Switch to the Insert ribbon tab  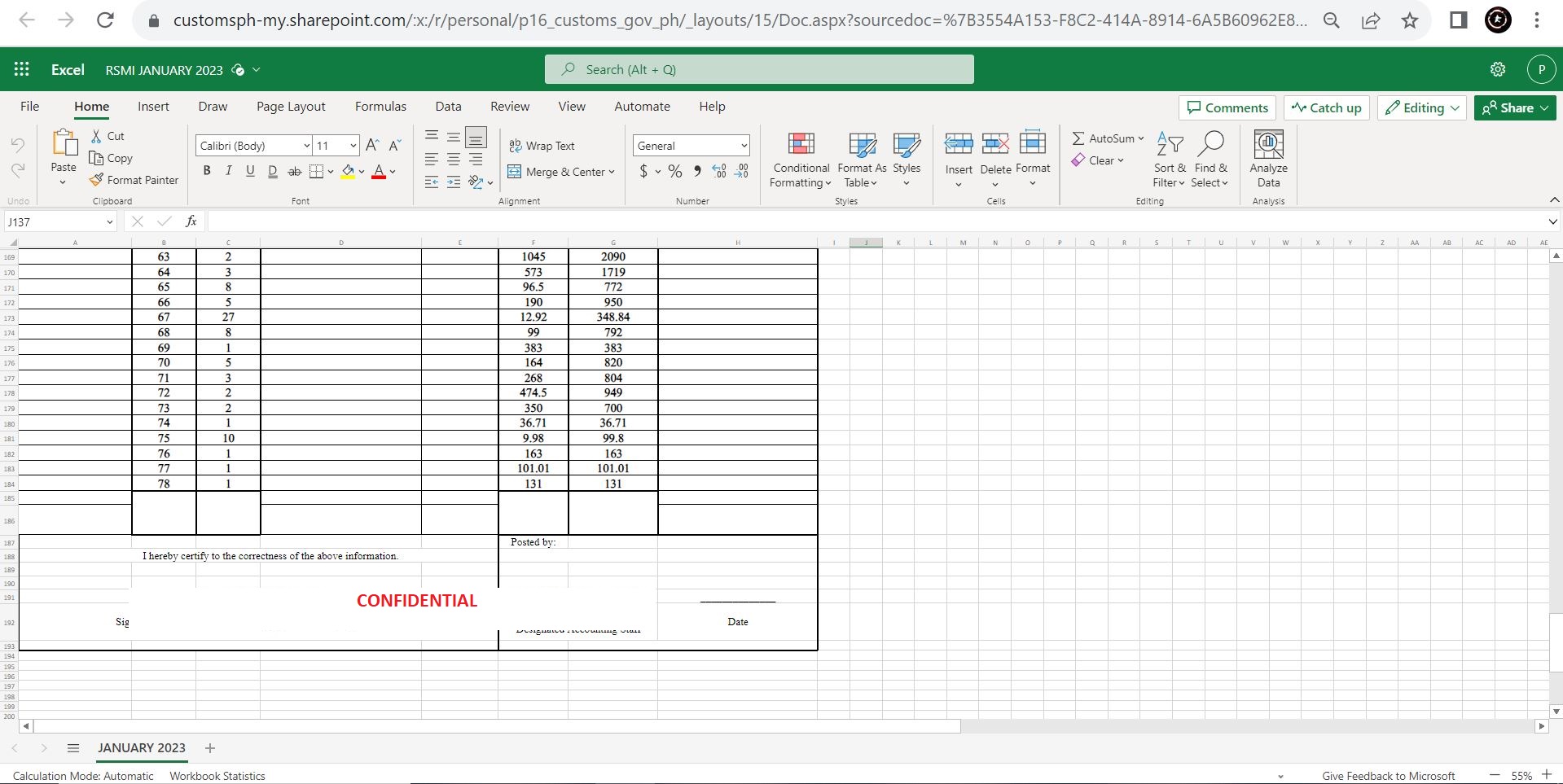pyautogui.click(x=153, y=107)
